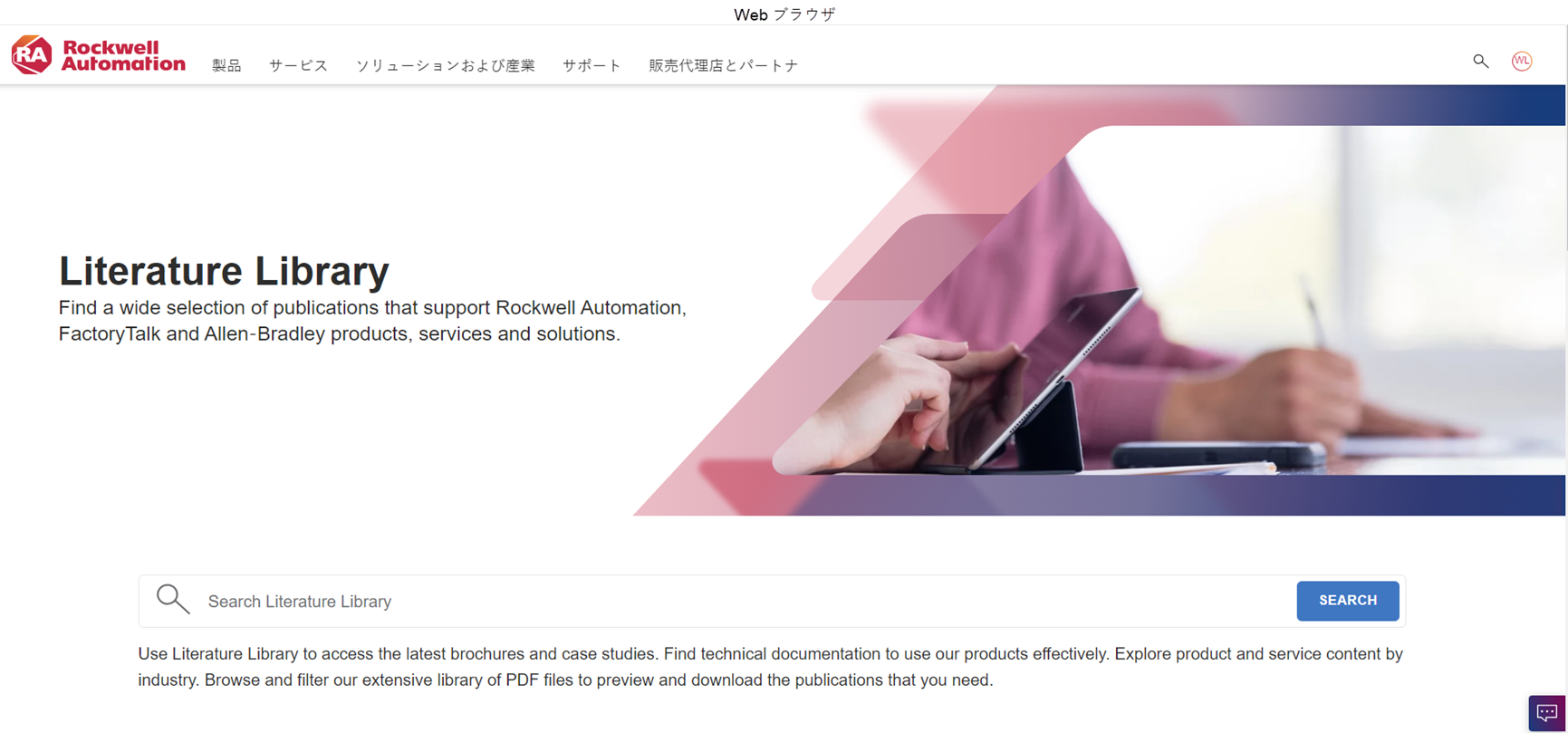Viewport: 1568px width, 733px height.
Task: Expand the ソリューションおよび産業 menu
Action: pos(445,65)
